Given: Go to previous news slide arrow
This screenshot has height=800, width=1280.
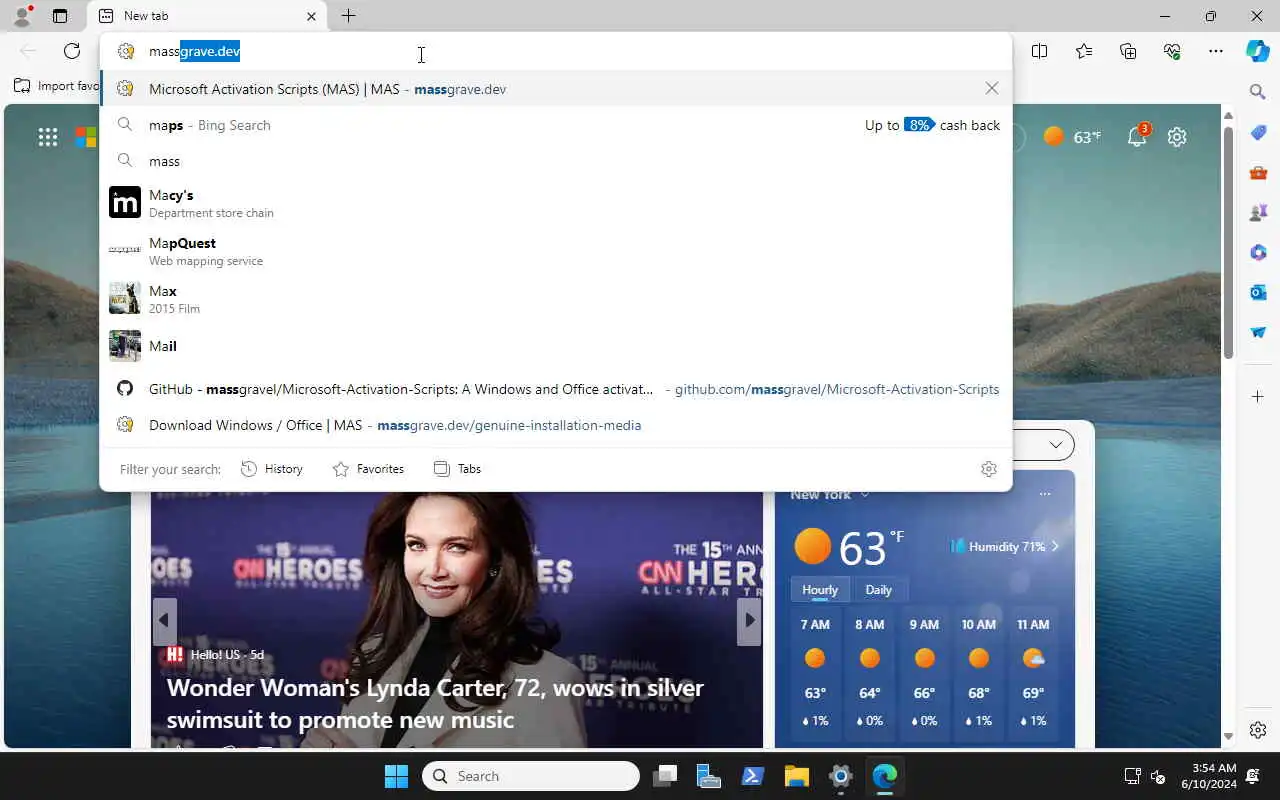Looking at the screenshot, I should coord(165,621).
